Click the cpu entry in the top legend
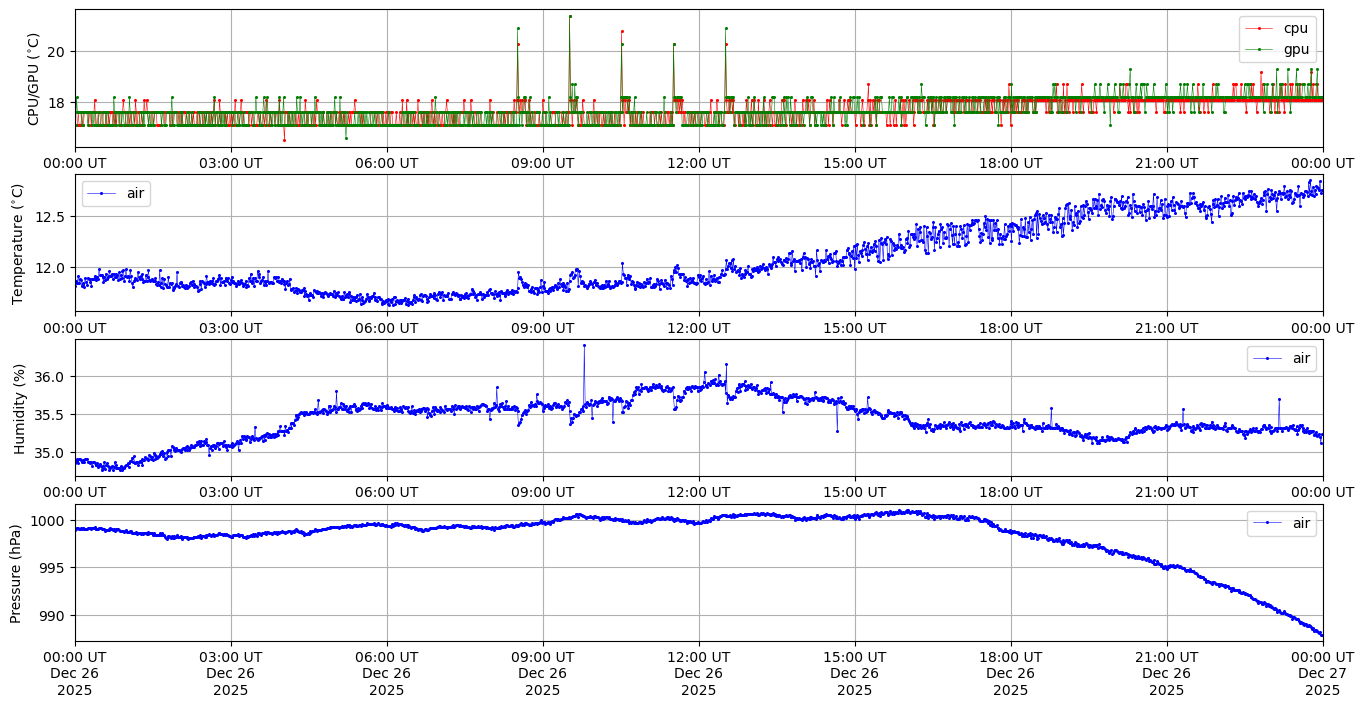This screenshot has width=1364, height=707. [x=1295, y=29]
